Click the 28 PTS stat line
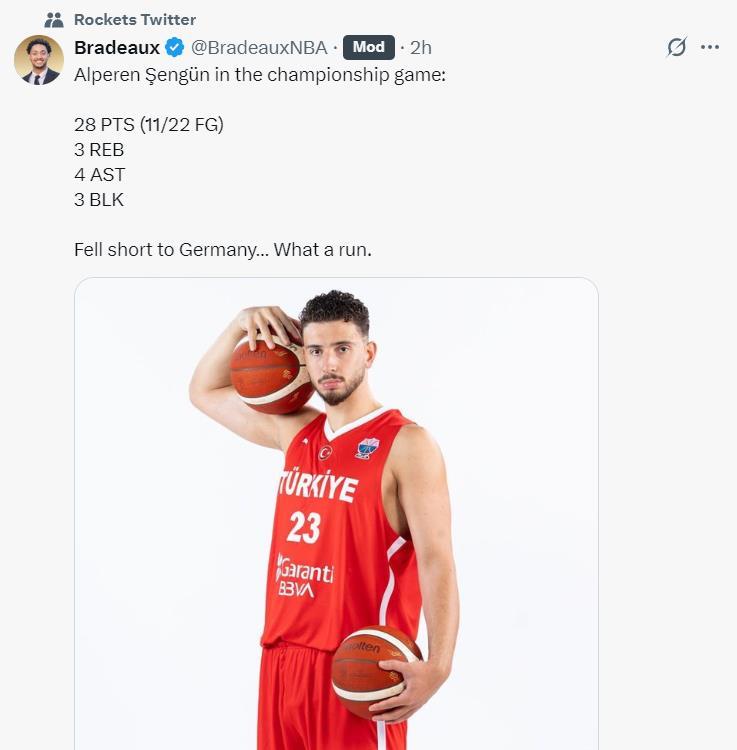 coord(149,125)
